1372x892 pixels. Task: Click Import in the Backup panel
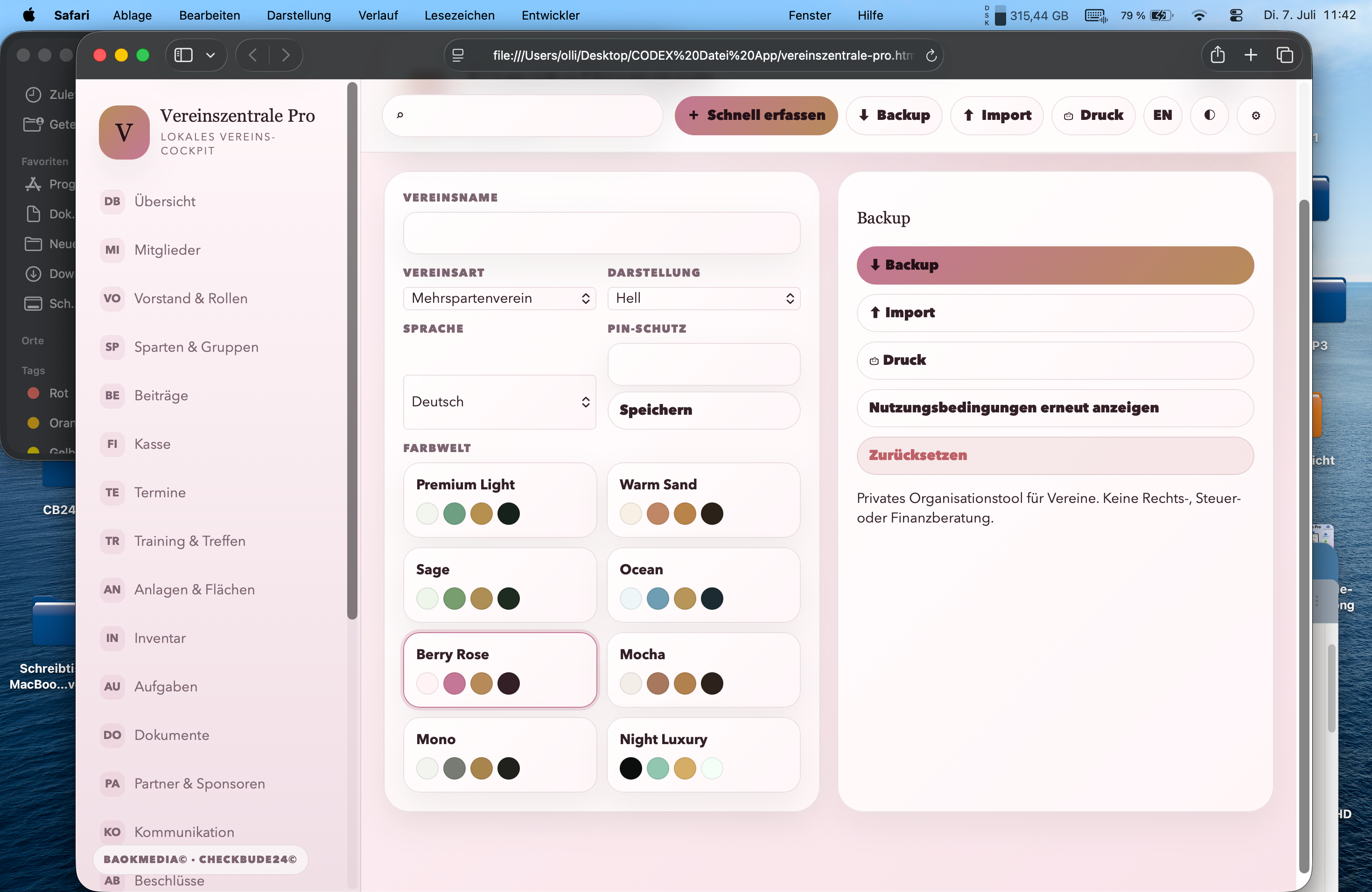(x=1055, y=313)
